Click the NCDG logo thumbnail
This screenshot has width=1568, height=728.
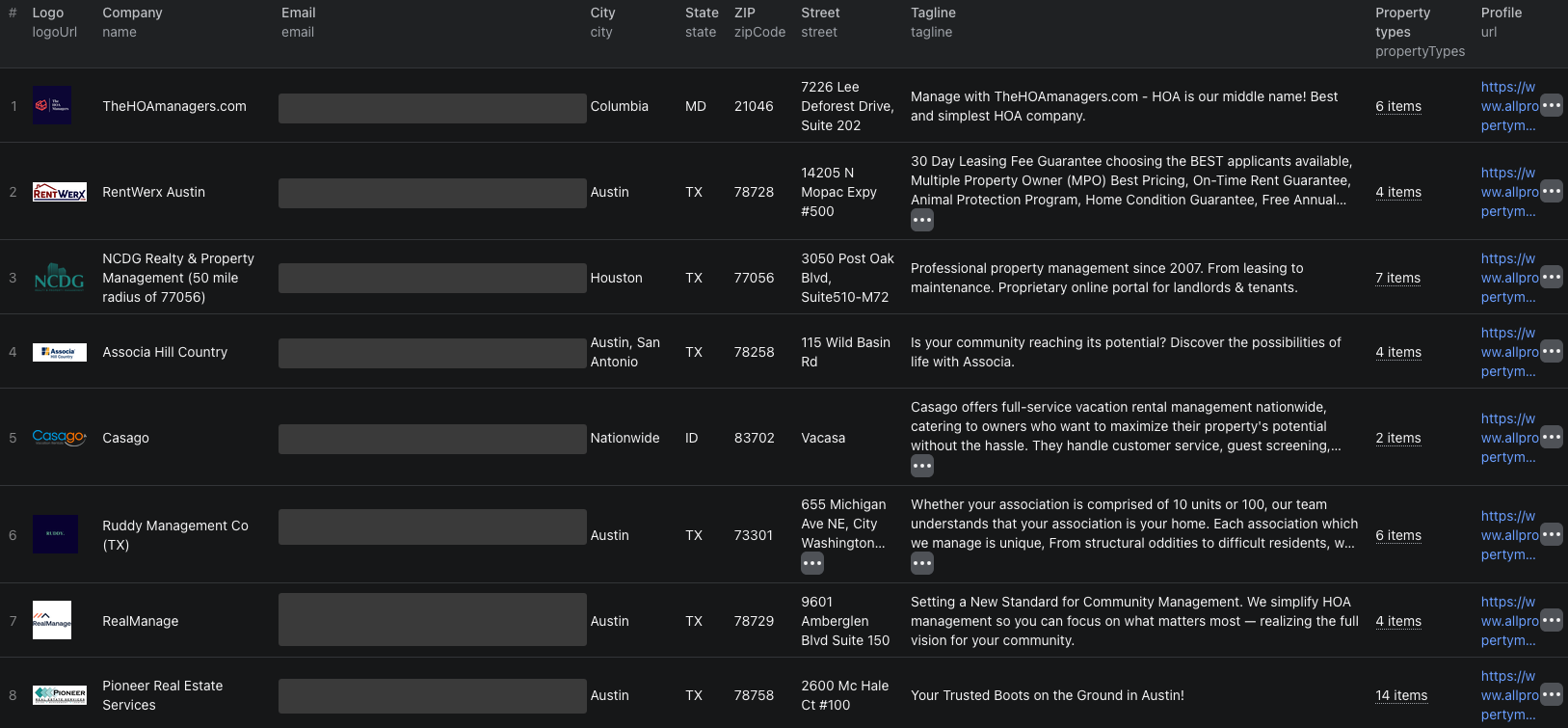pyautogui.click(x=60, y=278)
